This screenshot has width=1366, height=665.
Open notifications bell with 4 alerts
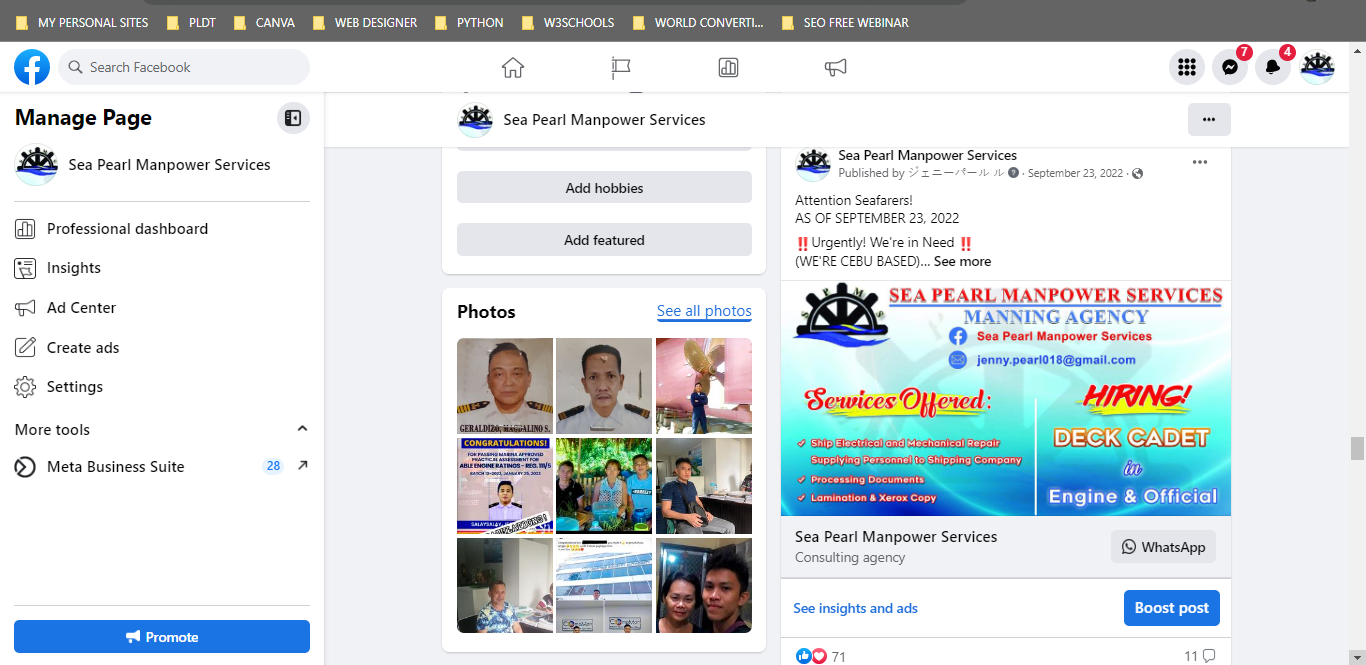pyautogui.click(x=1273, y=67)
